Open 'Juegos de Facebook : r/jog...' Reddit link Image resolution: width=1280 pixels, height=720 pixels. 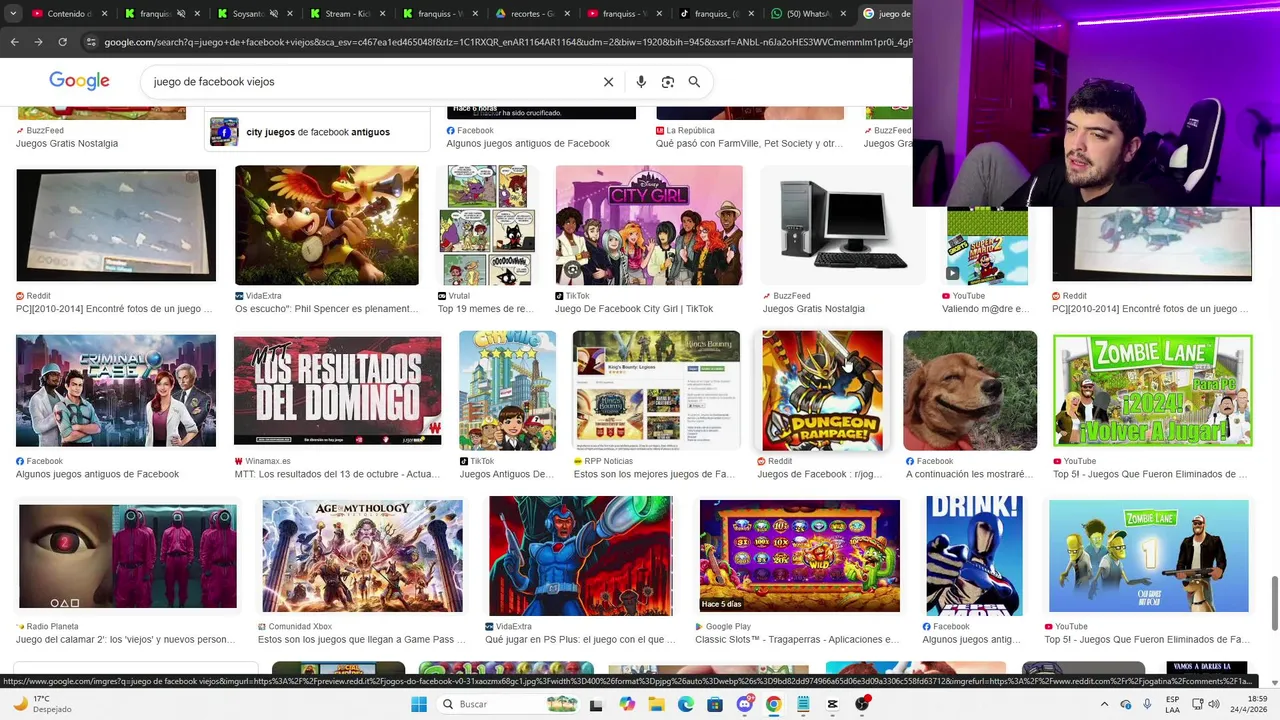click(820, 474)
